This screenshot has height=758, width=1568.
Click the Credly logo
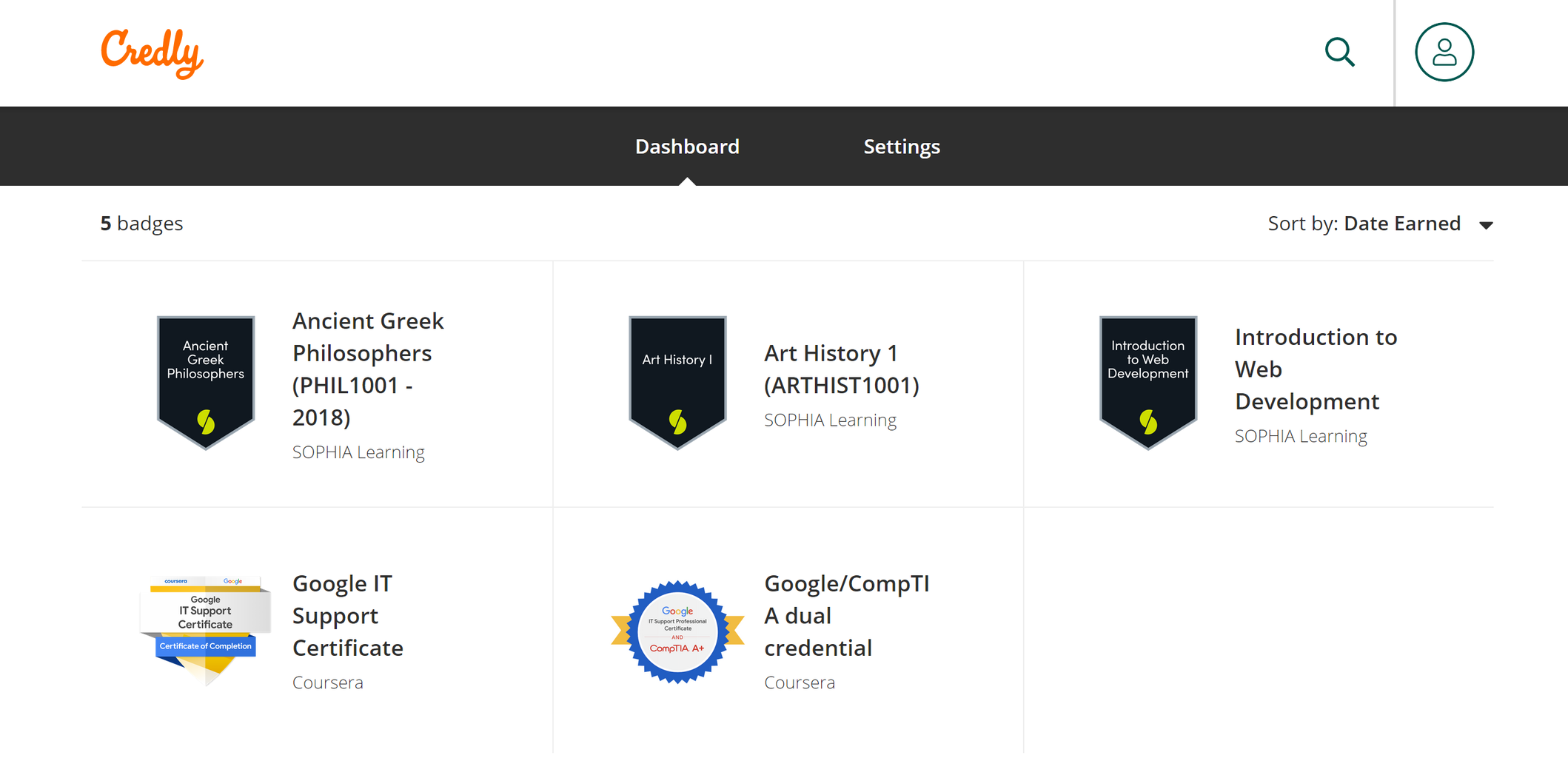pos(152,53)
